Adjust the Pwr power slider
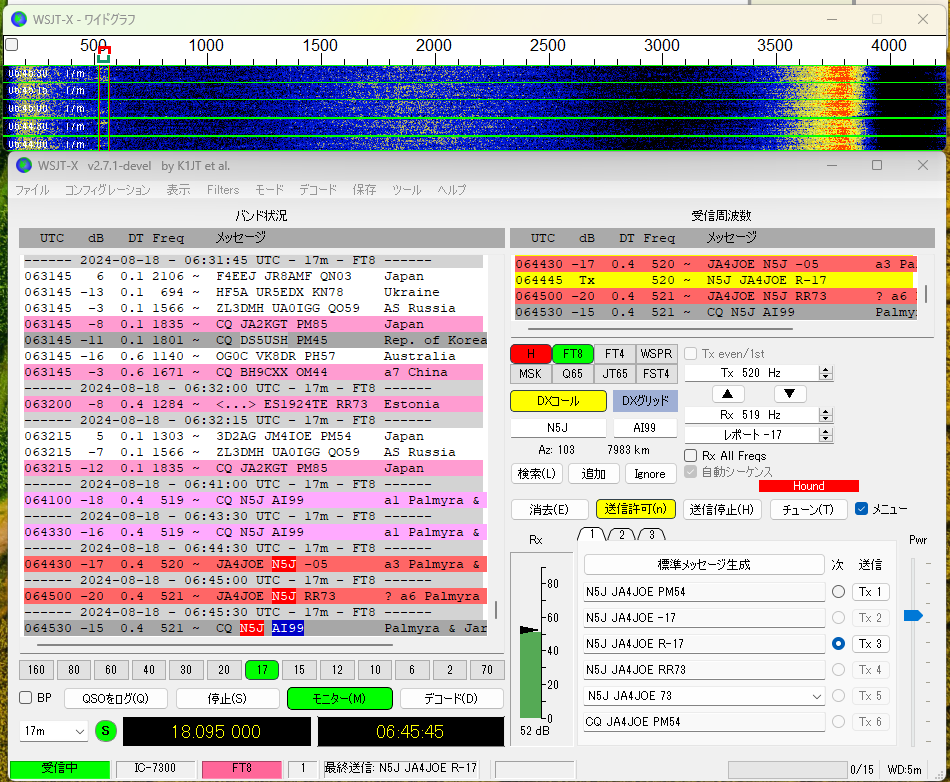This screenshot has width=950, height=782. (912, 616)
